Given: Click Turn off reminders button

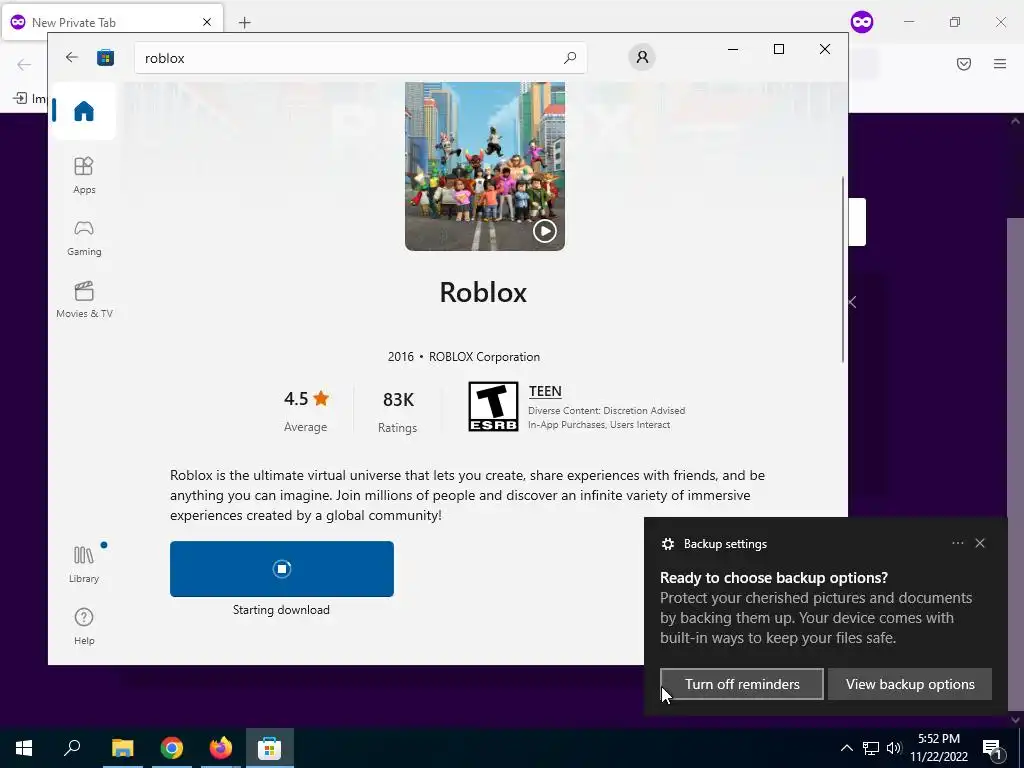Looking at the screenshot, I should tap(742, 684).
